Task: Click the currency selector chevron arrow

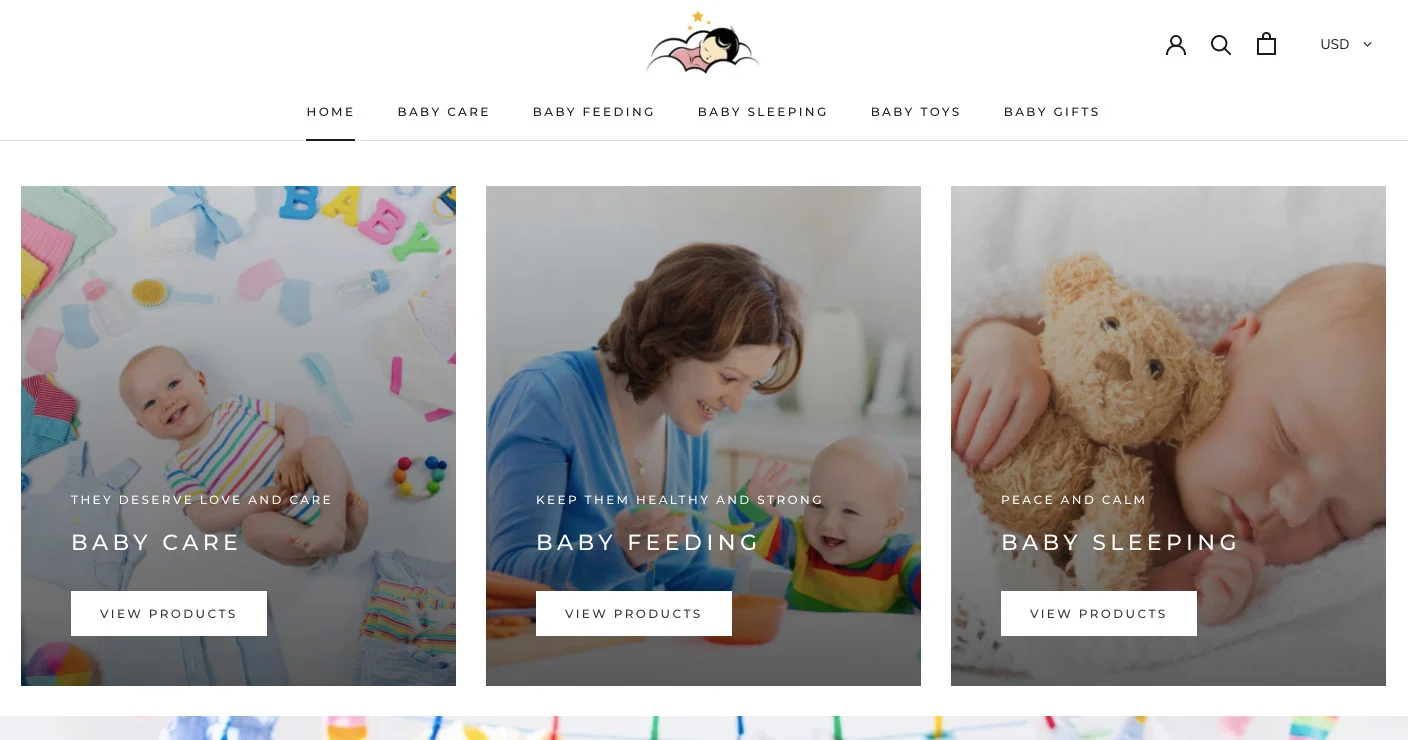Action: click(1367, 44)
